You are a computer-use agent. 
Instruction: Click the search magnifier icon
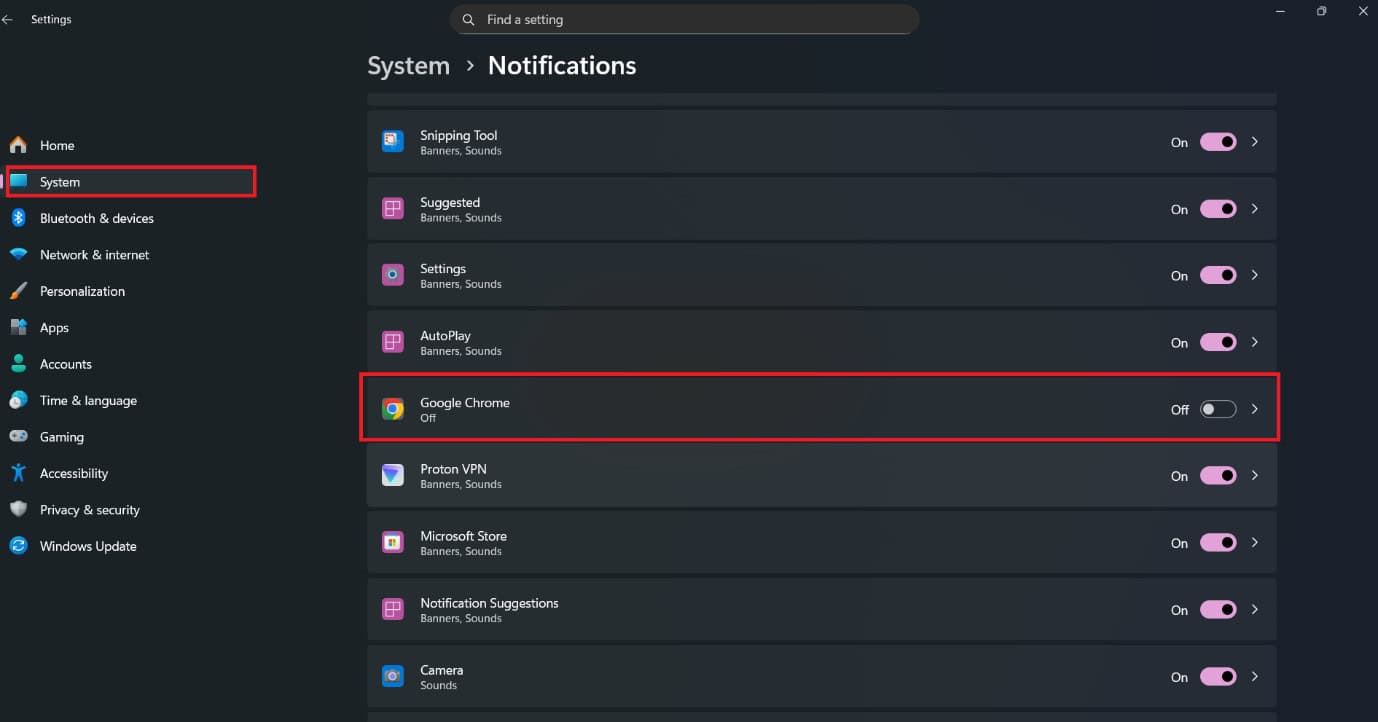point(469,20)
